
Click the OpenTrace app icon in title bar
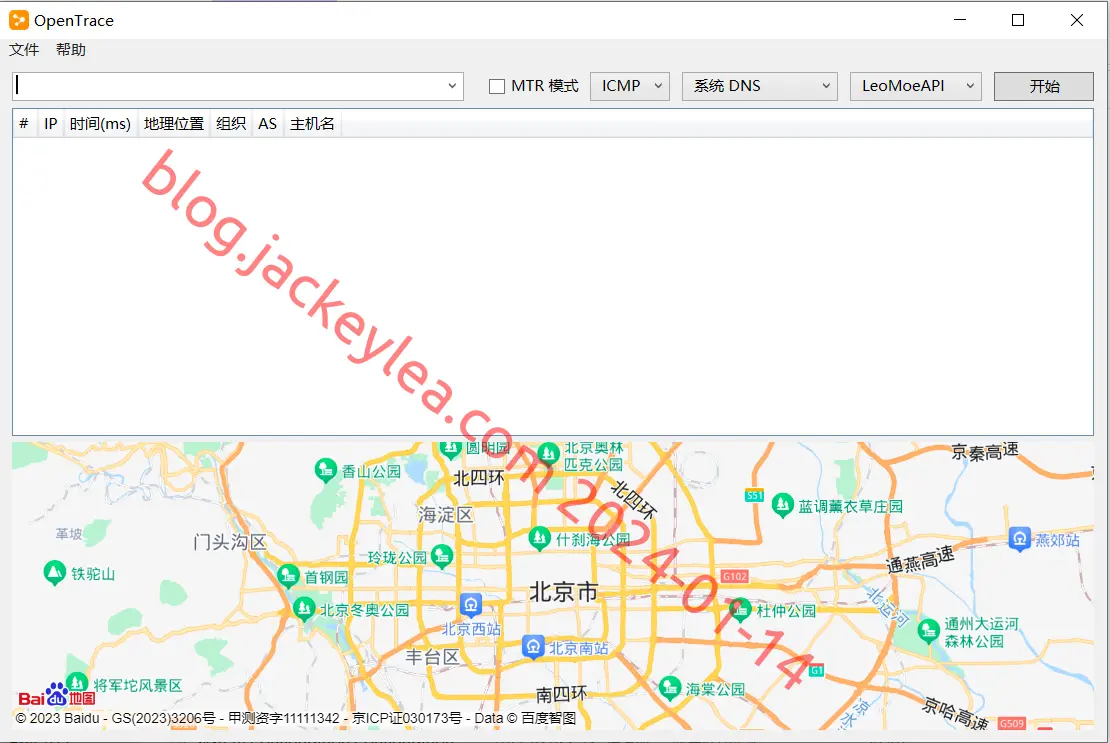tap(18, 21)
